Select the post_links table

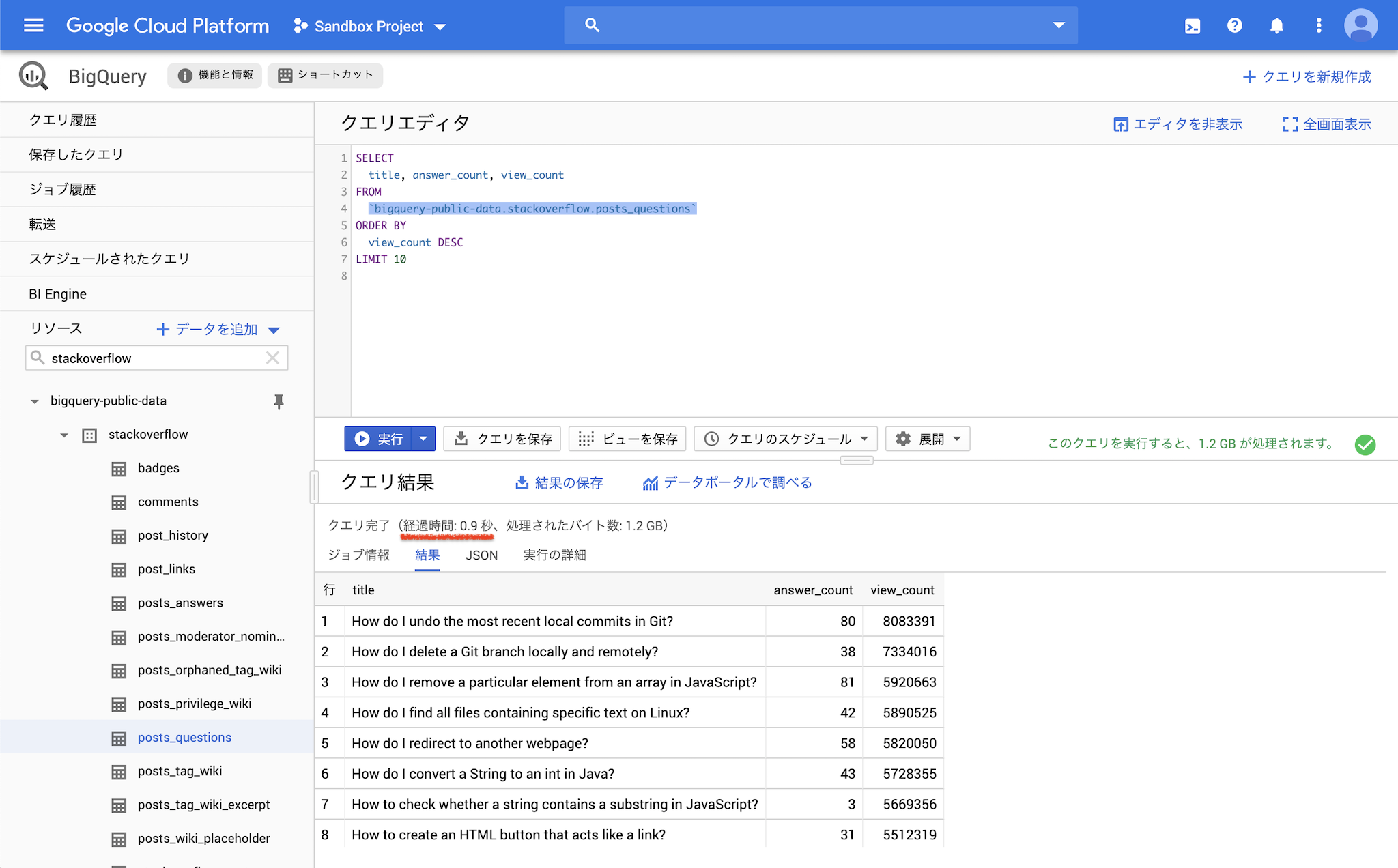pyautogui.click(x=166, y=570)
